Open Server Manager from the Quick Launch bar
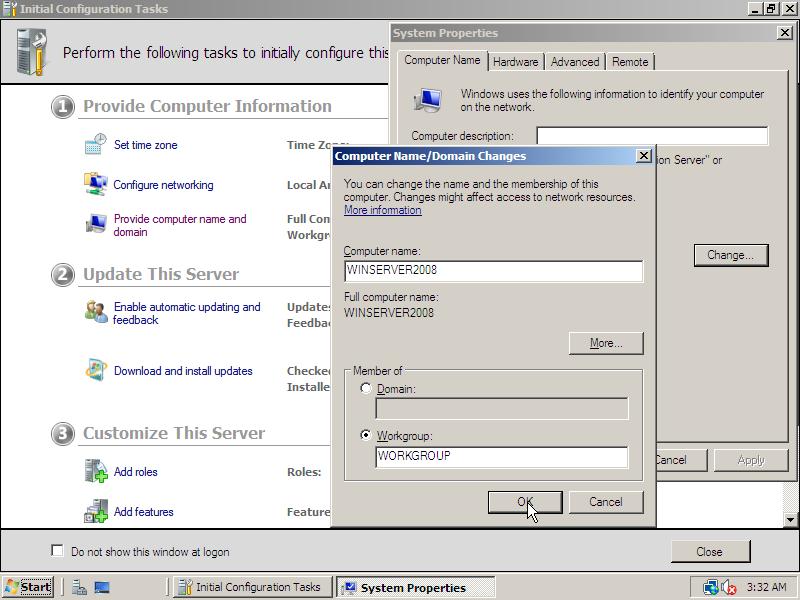Viewport: 800px width, 600px height. (x=79, y=588)
